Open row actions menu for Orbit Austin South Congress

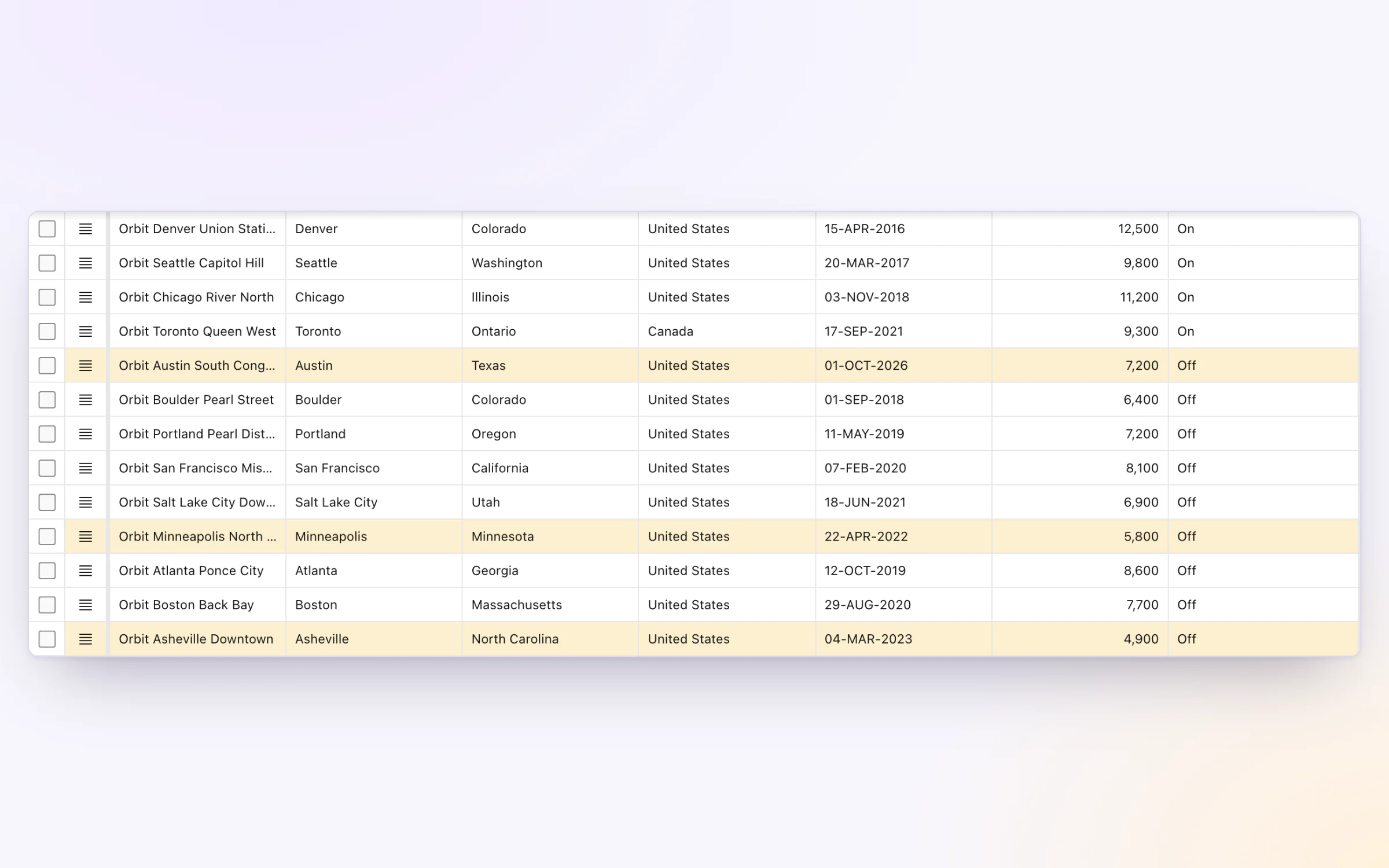coord(85,366)
